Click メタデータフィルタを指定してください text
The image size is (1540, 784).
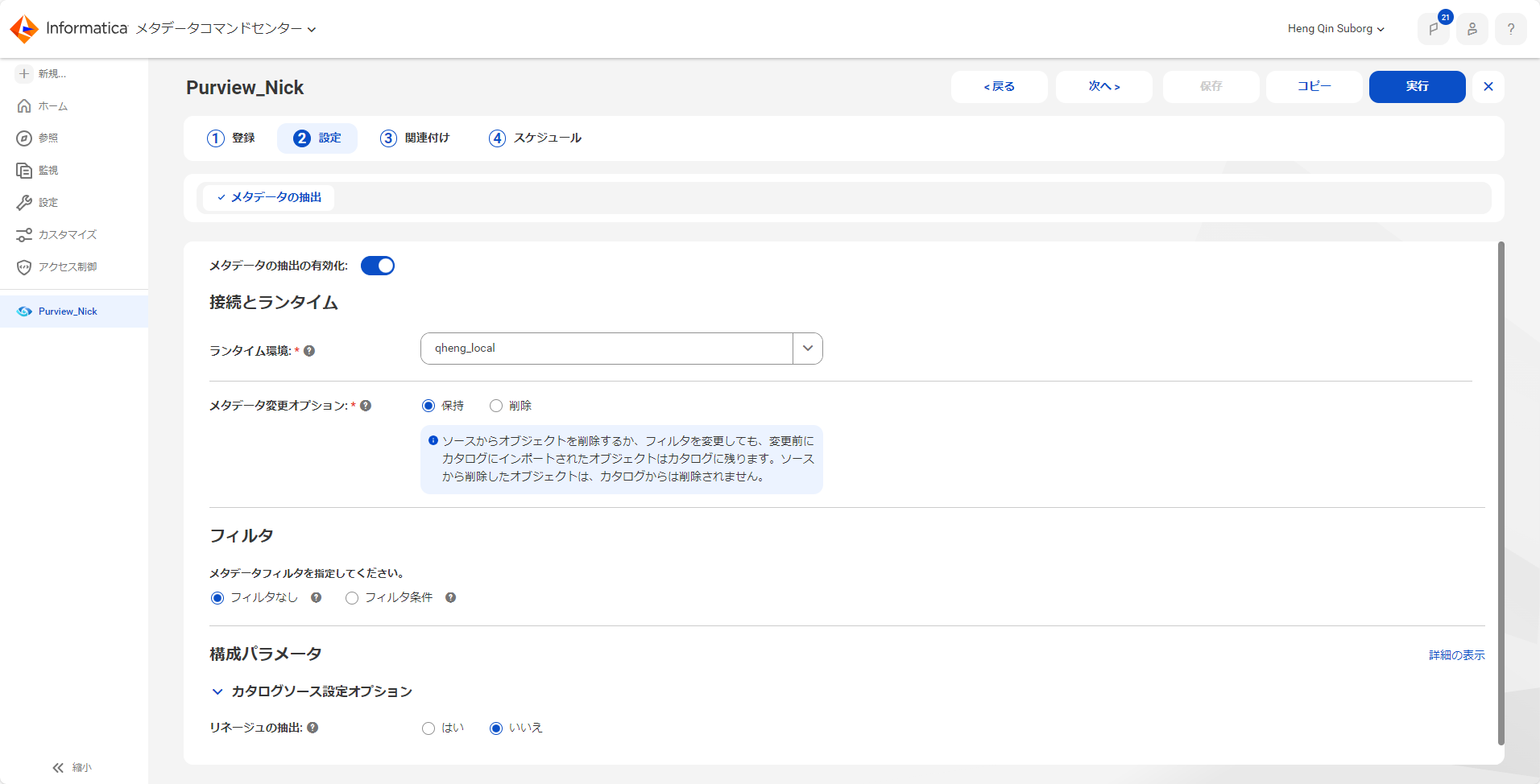click(307, 573)
